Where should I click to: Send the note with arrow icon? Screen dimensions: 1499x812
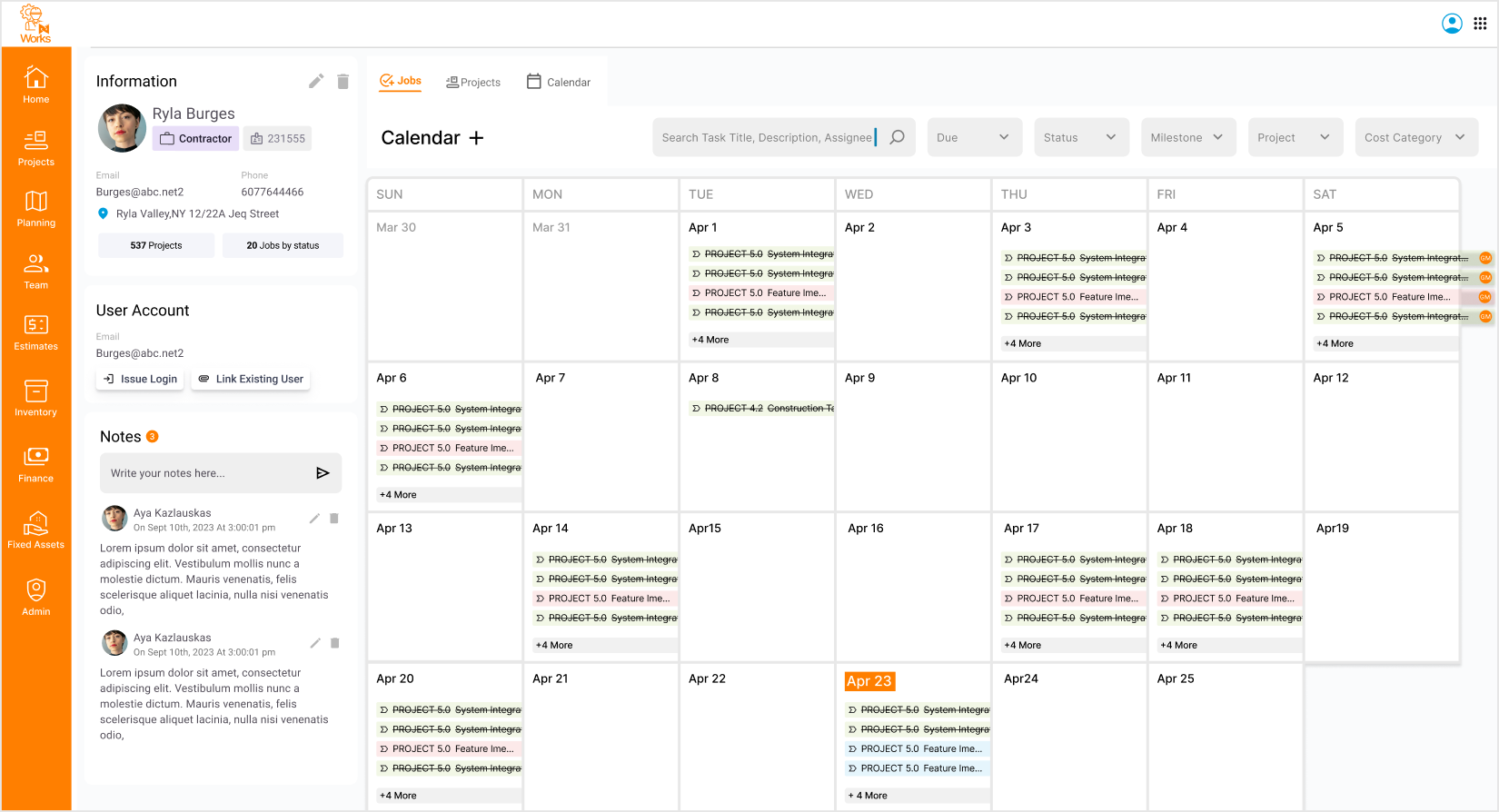pos(323,473)
